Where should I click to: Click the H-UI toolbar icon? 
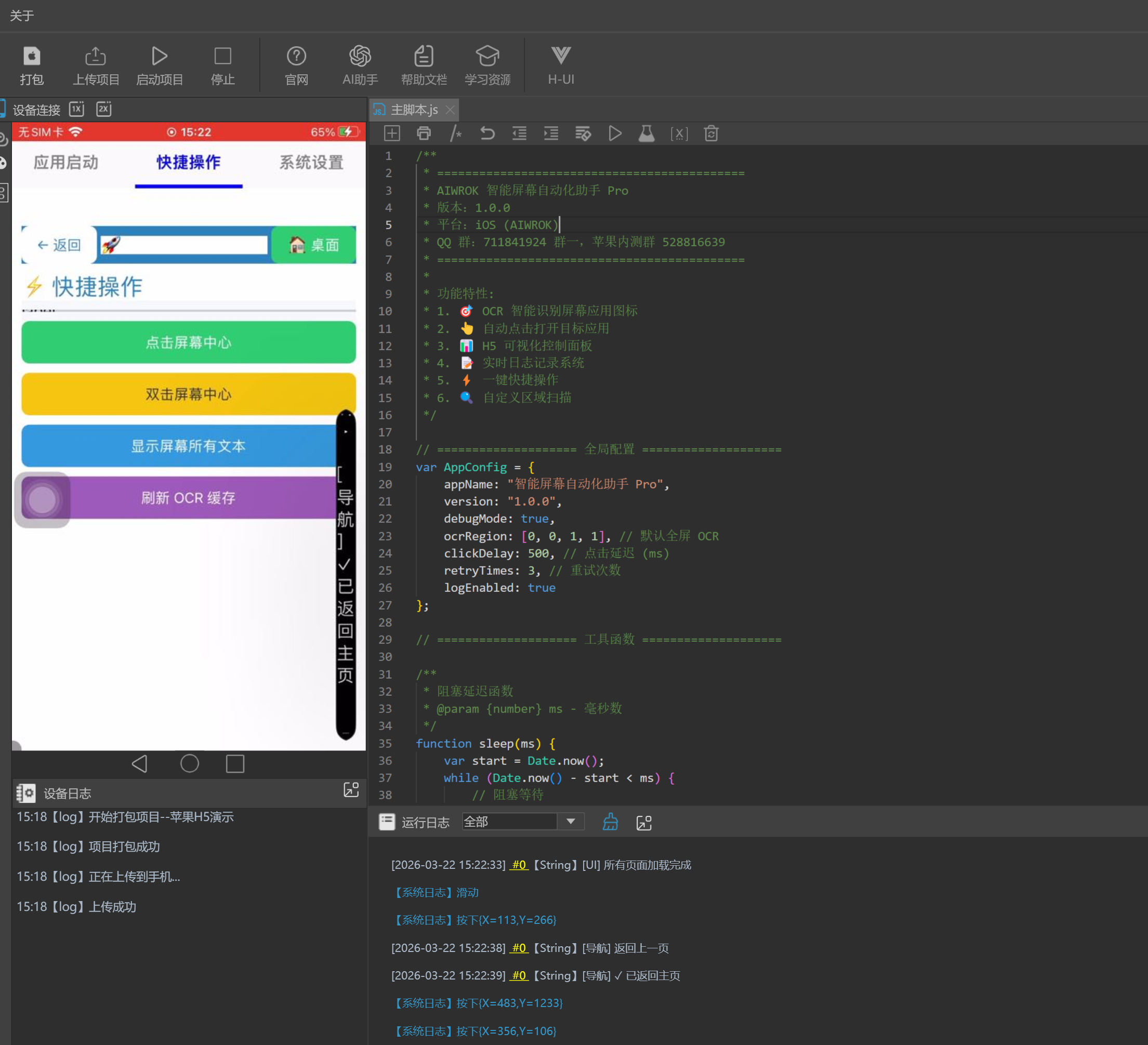tap(561, 56)
